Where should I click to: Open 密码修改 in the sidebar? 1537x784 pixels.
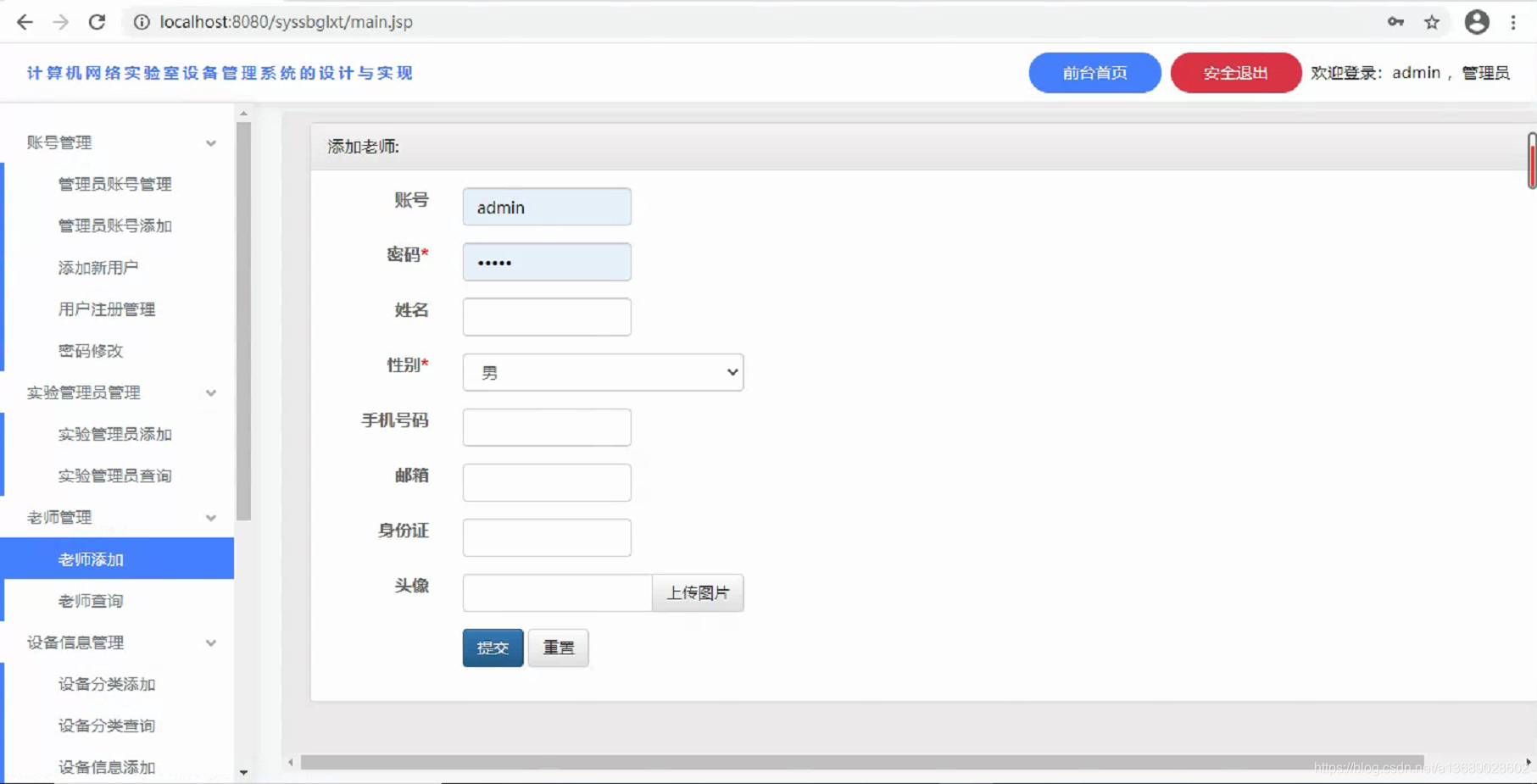(91, 351)
